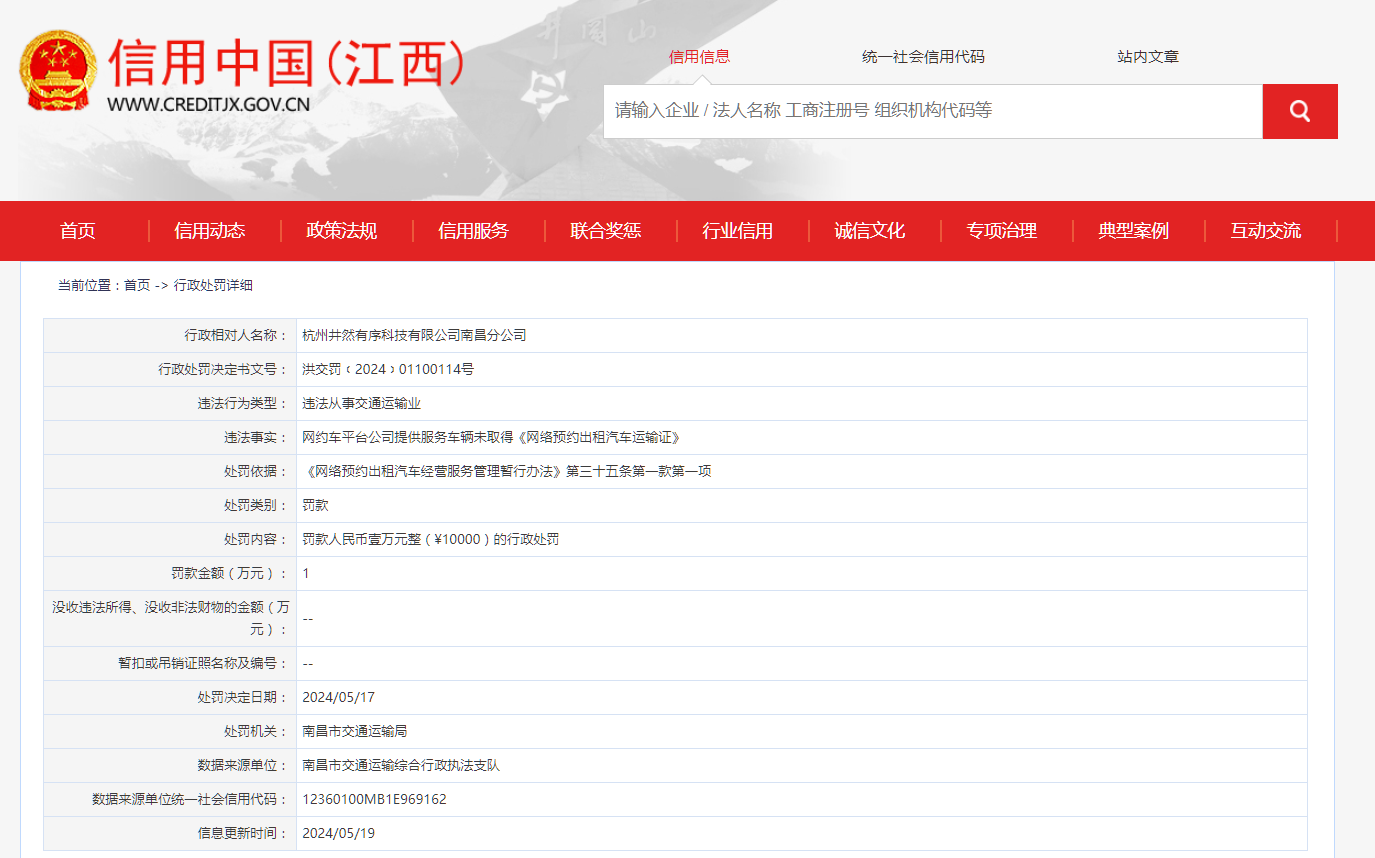Screen dimensions: 1375x858
Task: Open the 政策法规 navigation item
Action: [x=341, y=231]
